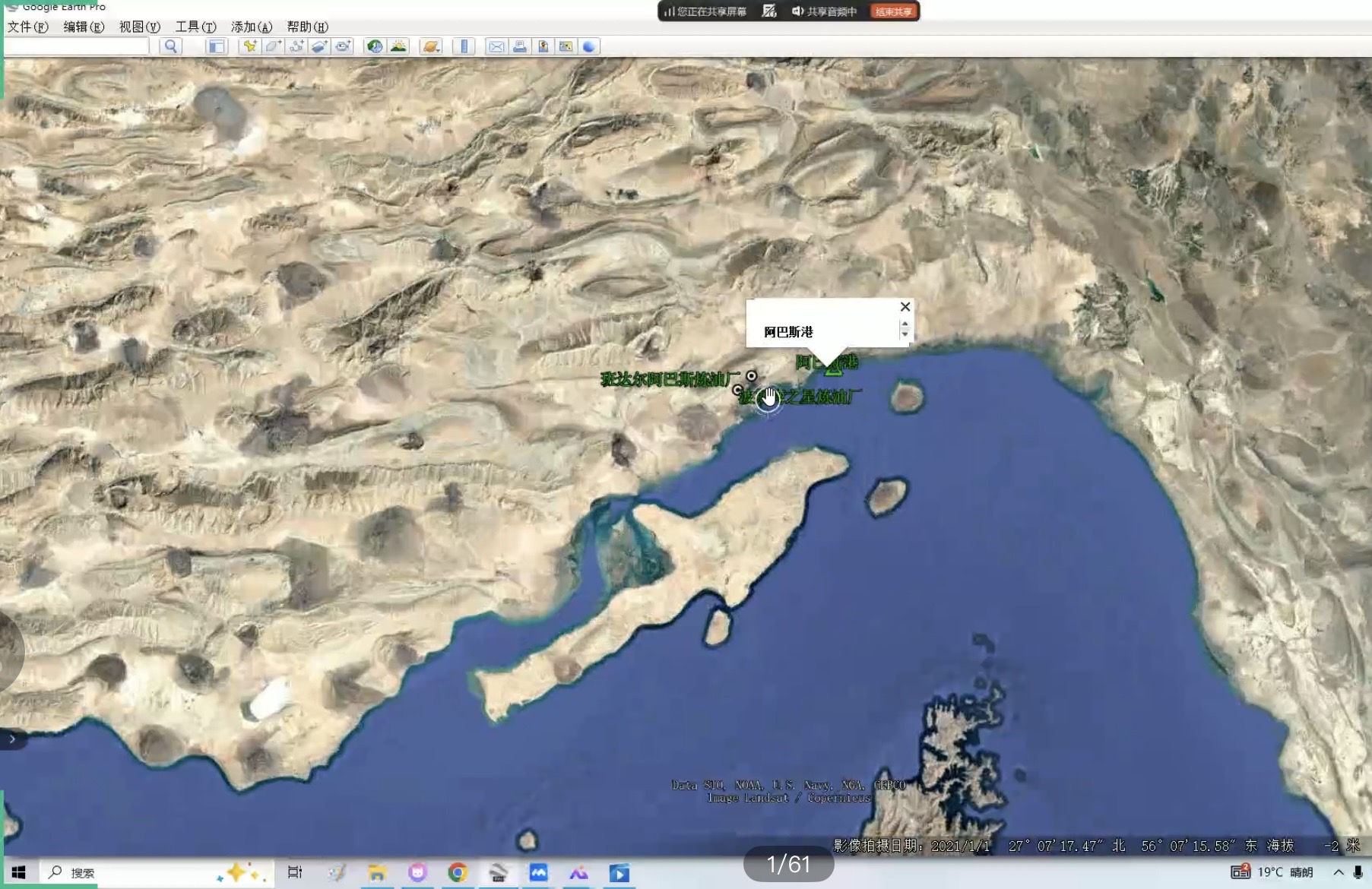Click the print icon in toolbar
This screenshot has height=889, width=1372.
pyautogui.click(x=520, y=46)
